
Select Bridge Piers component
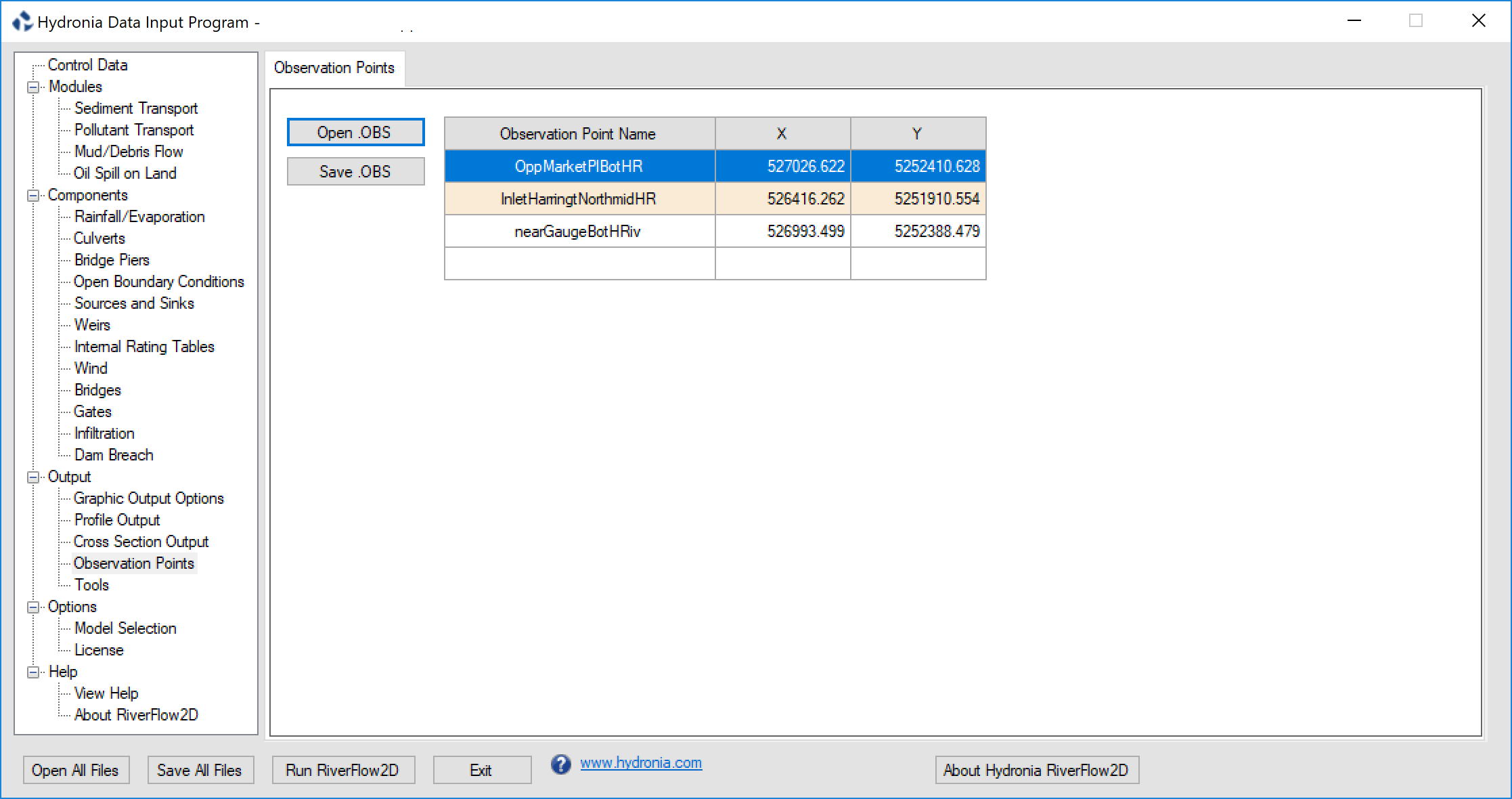point(112,260)
